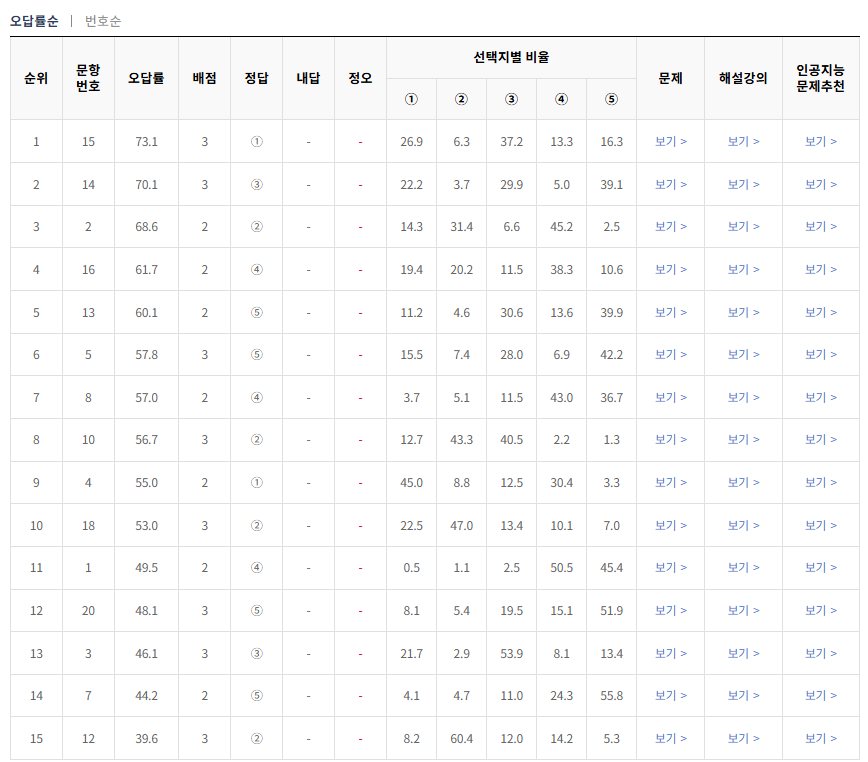The image size is (868, 762).
Task: Open 인공지능 문제추천 보기 for question 20
Action: [x=821, y=610]
